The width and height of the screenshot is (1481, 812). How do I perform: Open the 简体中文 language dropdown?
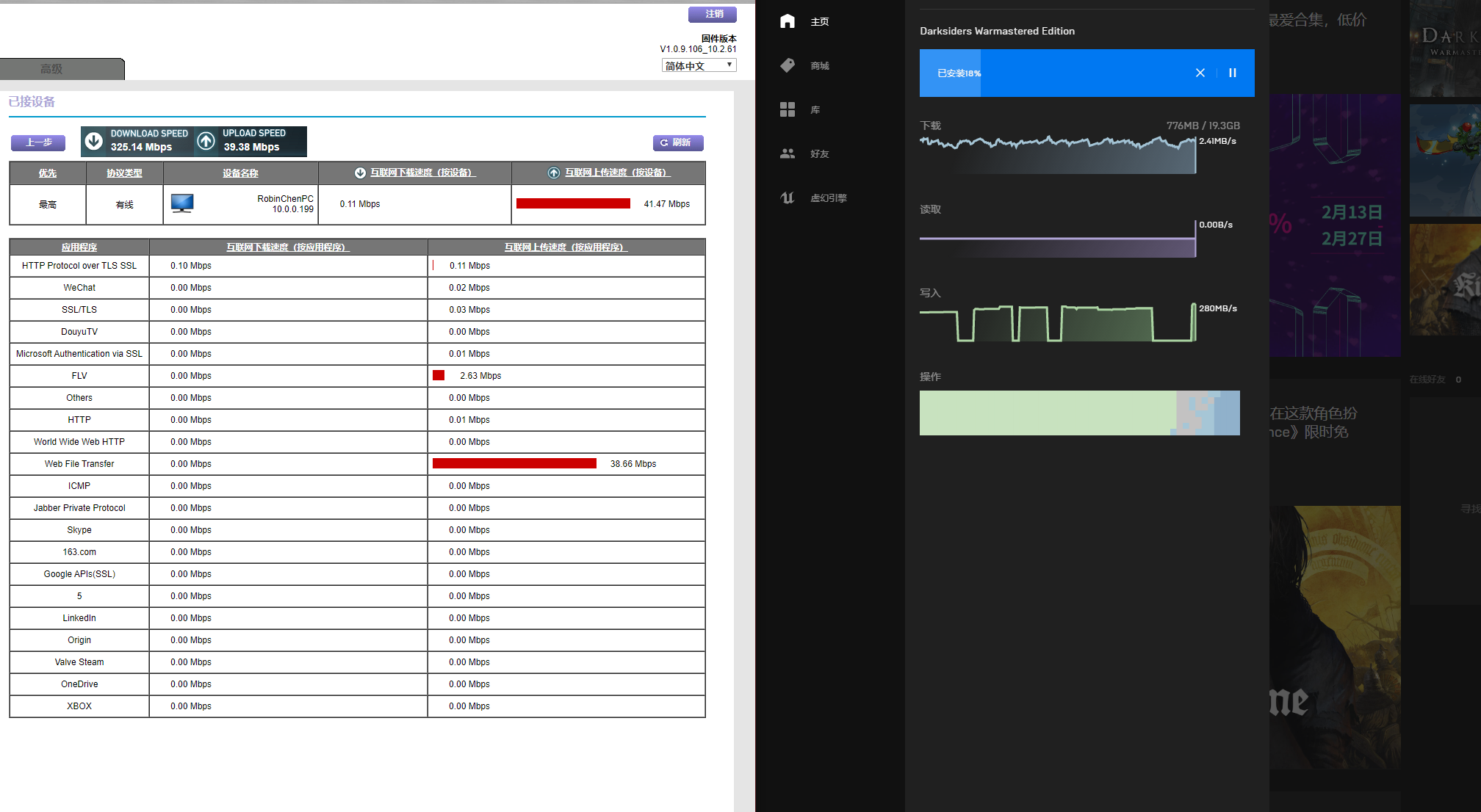pos(698,65)
